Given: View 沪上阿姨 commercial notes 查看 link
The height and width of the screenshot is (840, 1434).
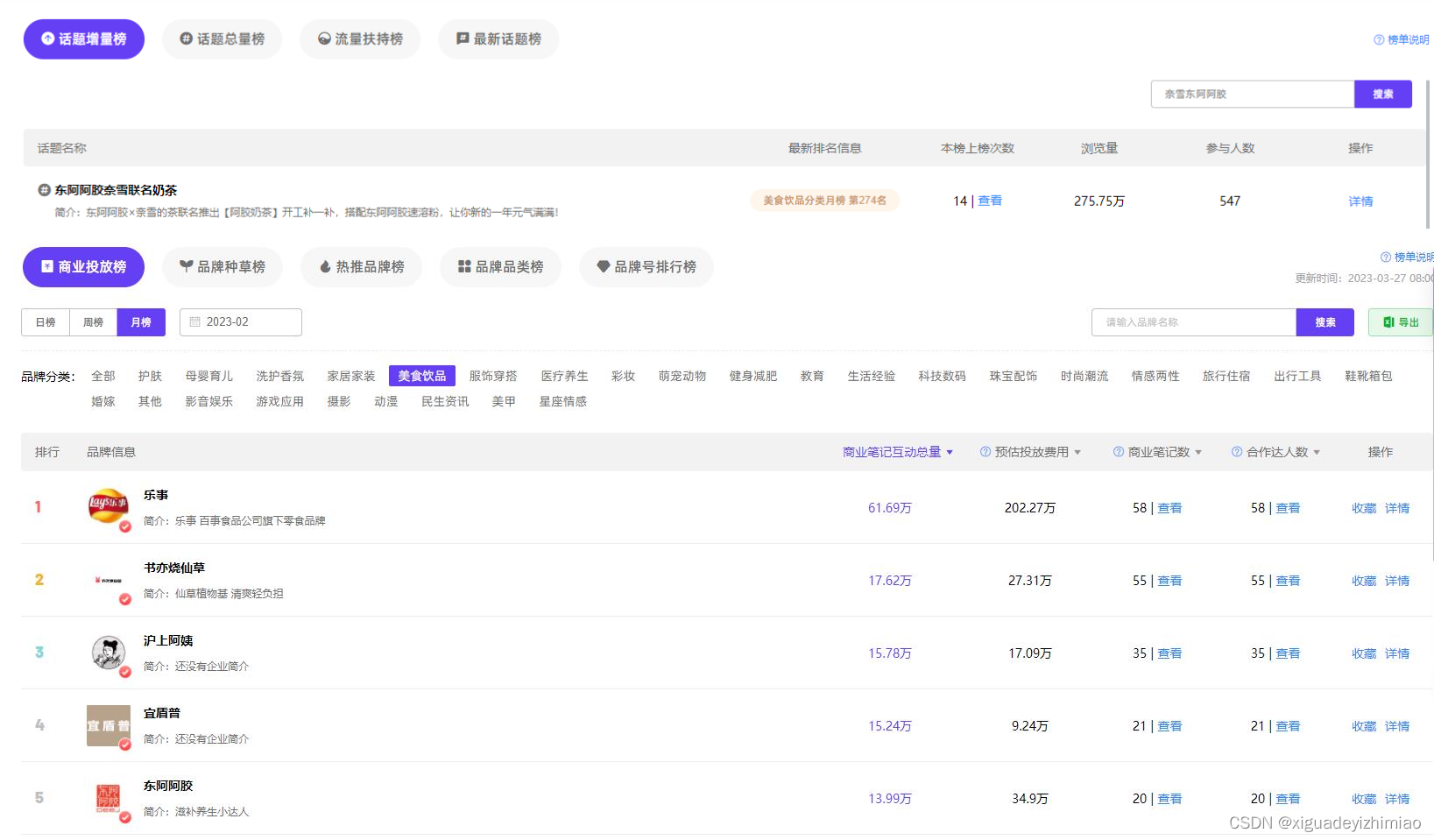Looking at the screenshot, I should click(x=1169, y=653).
